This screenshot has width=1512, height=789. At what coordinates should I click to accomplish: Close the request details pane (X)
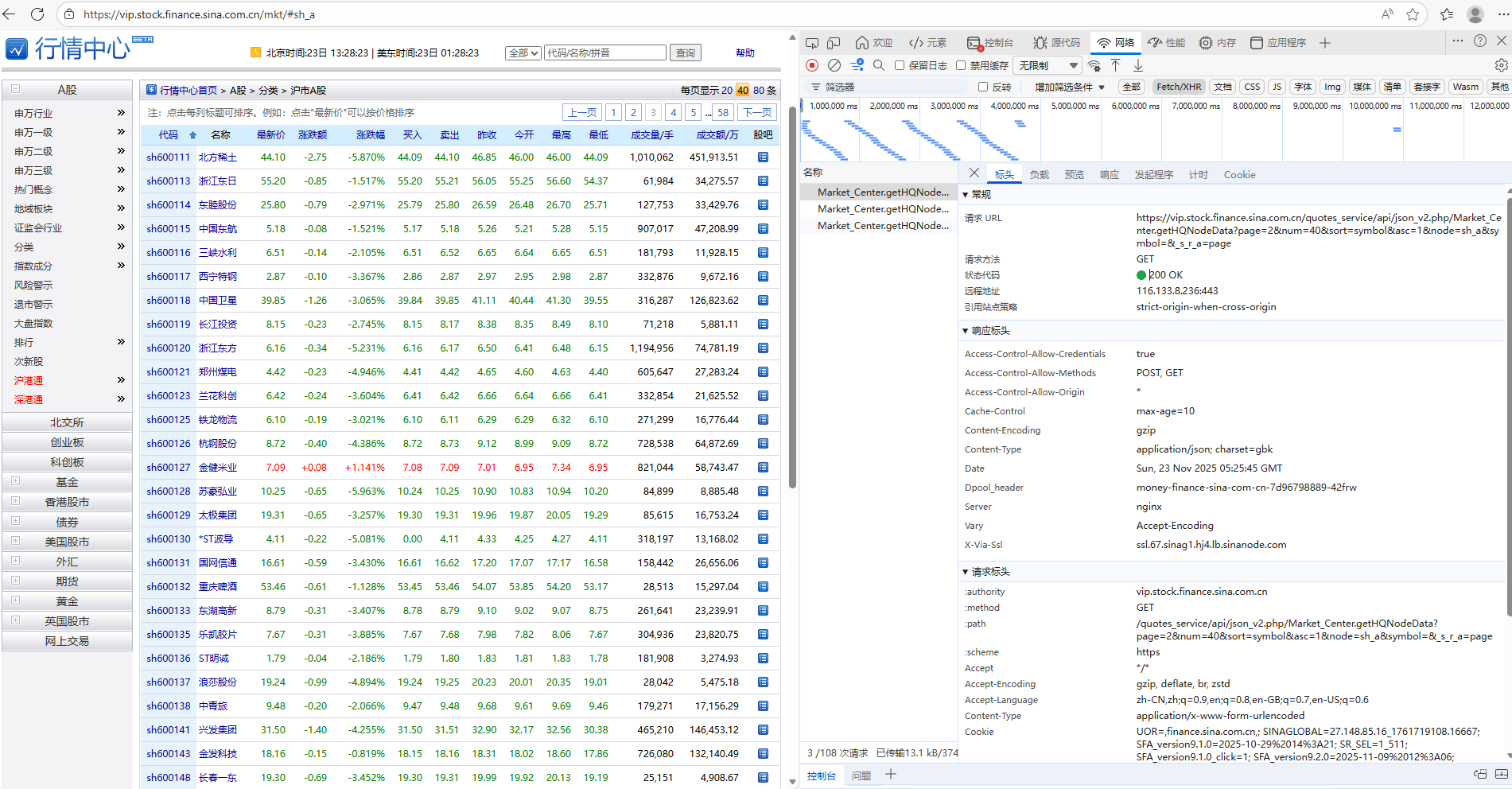pyautogui.click(x=974, y=173)
